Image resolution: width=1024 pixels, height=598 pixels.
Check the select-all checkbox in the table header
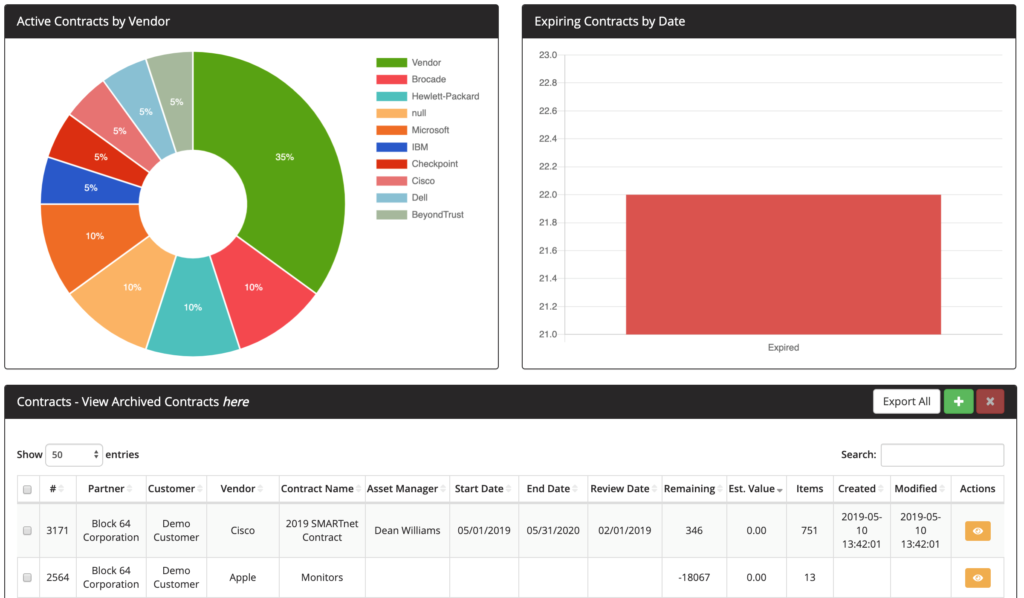coord(27,487)
